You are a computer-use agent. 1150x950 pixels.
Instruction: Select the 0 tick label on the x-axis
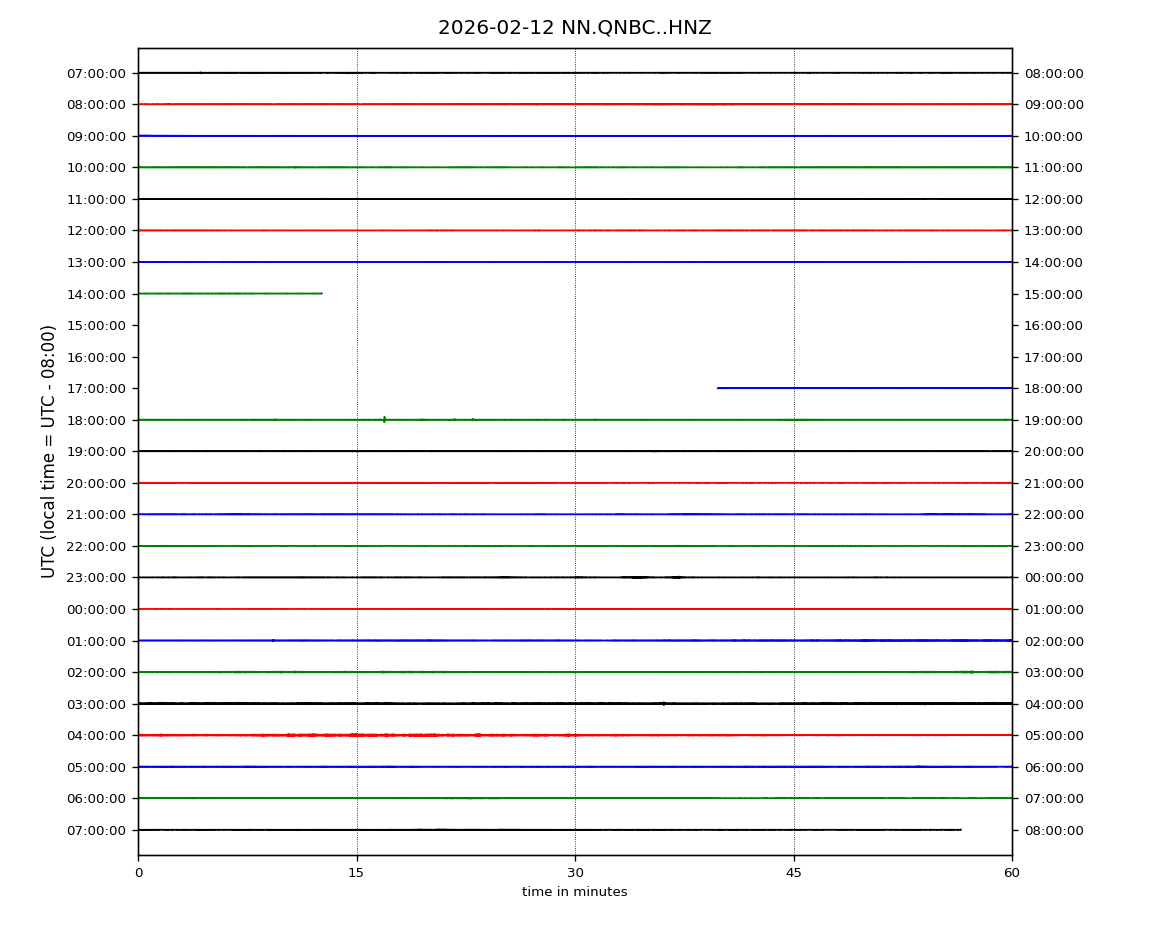coord(138,873)
